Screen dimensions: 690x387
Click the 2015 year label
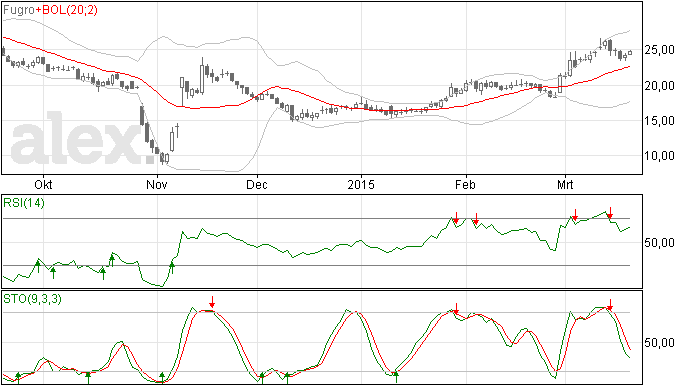pyautogui.click(x=361, y=184)
